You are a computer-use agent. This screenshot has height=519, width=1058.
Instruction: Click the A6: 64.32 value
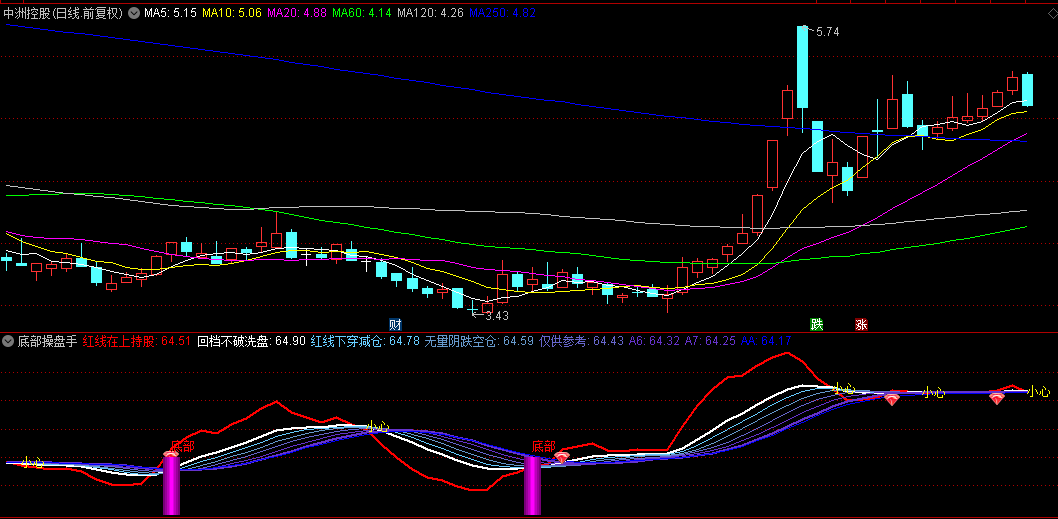pos(654,341)
